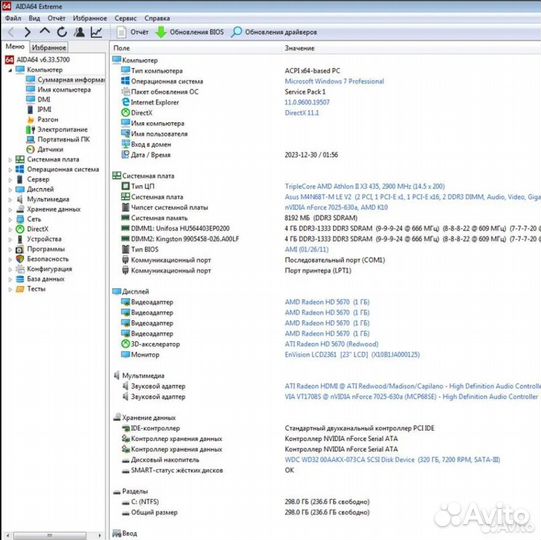The width and height of the screenshot is (541, 540).
Task: Select the DIMM1: Unifosa memory row
Action: 325,228
